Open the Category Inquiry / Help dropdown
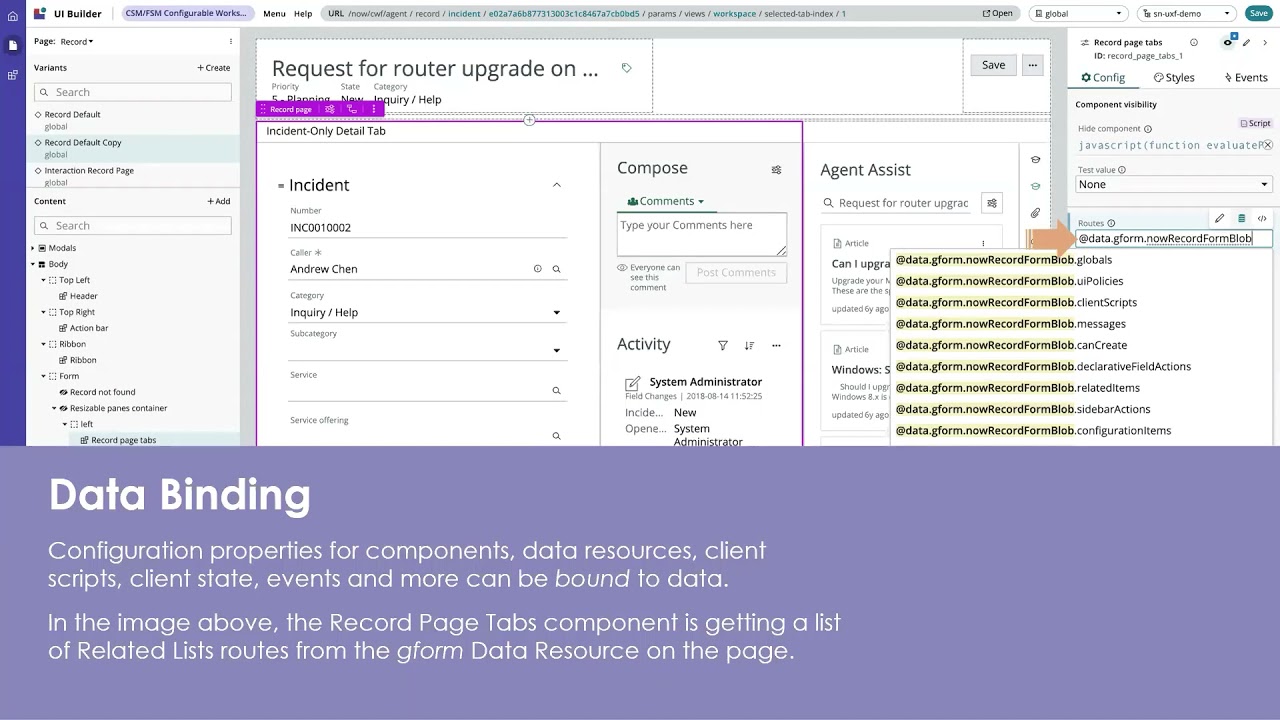Screen dimensions: 1280x720 point(425,313)
